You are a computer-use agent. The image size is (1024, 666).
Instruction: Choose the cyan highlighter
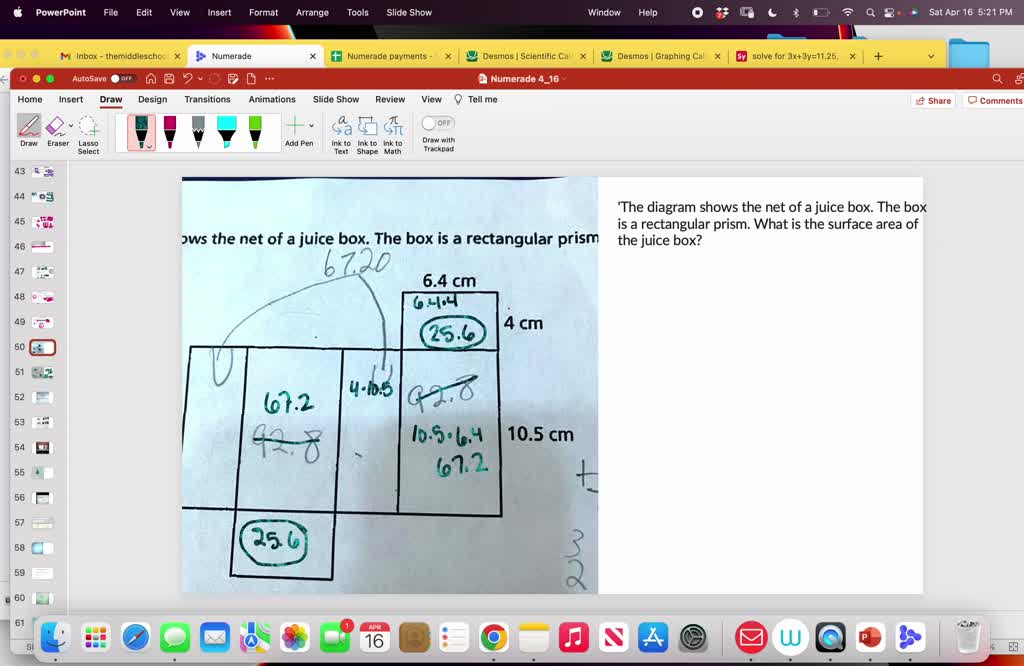pyautogui.click(x=225, y=127)
